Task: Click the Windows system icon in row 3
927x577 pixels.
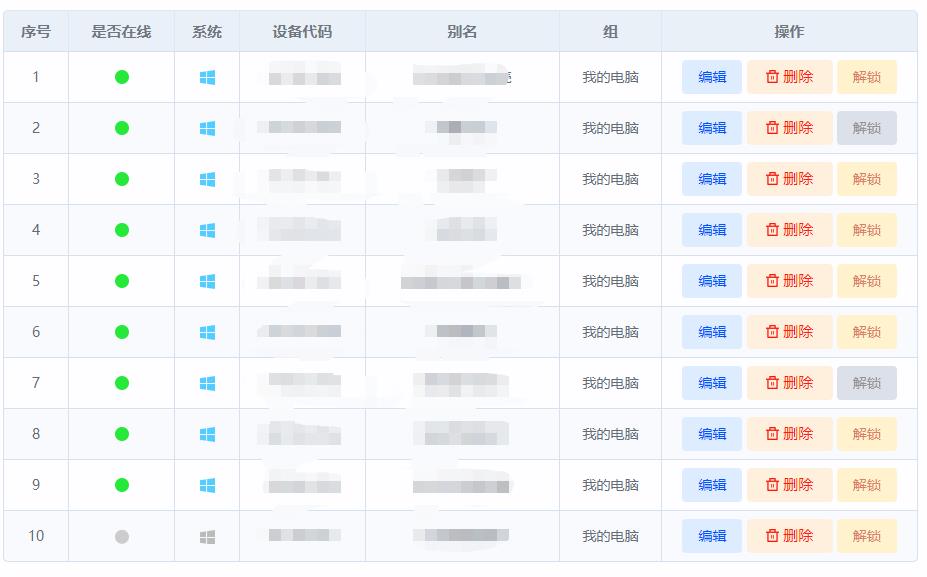Action: [x=208, y=179]
